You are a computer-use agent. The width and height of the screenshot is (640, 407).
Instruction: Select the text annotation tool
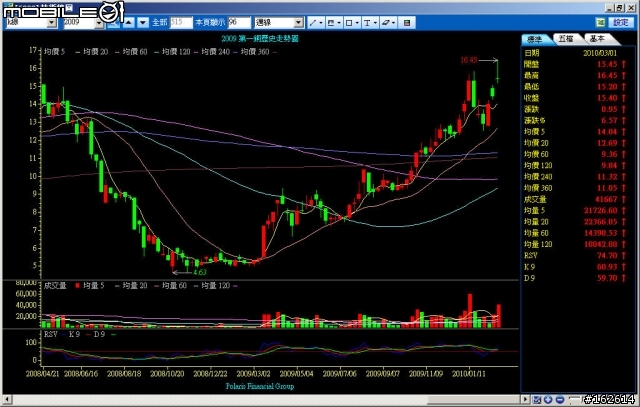pos(367,23)
